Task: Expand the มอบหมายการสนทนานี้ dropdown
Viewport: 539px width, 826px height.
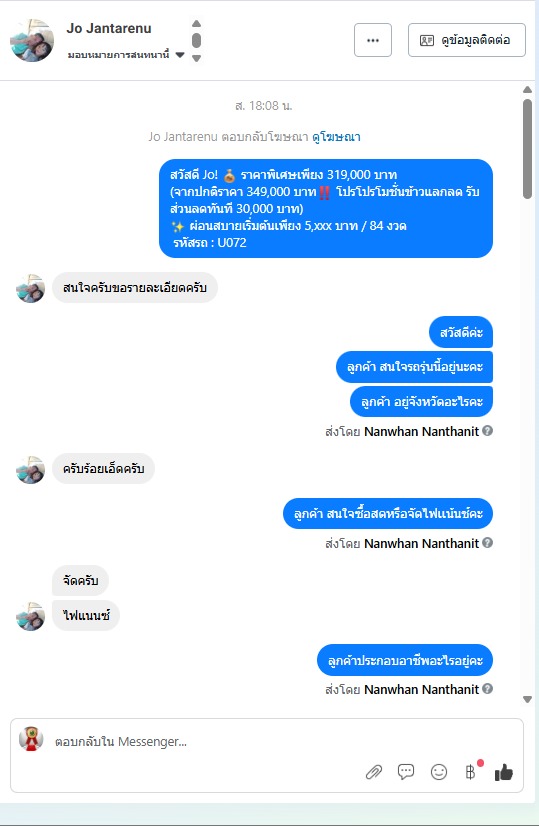Action: click(180, 55)
